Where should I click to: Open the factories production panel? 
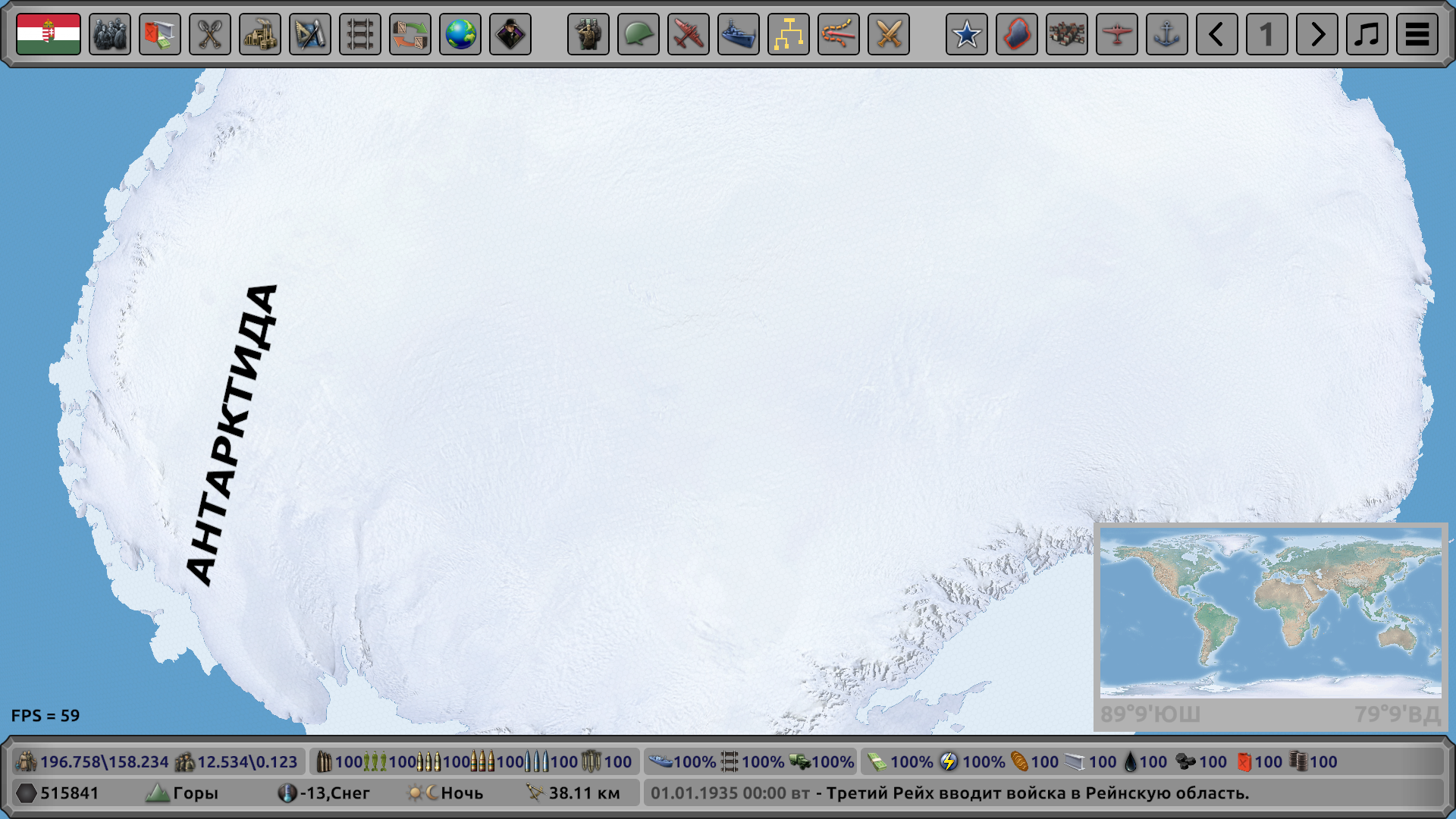(x=260, y=34)
